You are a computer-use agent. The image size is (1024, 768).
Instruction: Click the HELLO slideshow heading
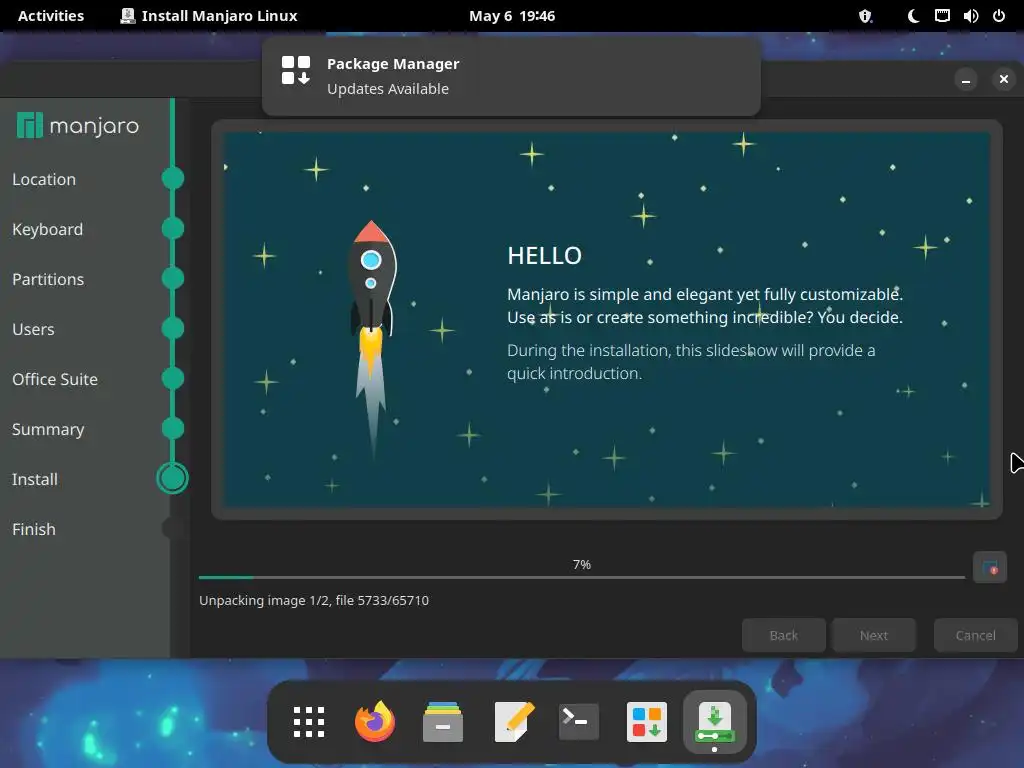(x=545, y=255)
